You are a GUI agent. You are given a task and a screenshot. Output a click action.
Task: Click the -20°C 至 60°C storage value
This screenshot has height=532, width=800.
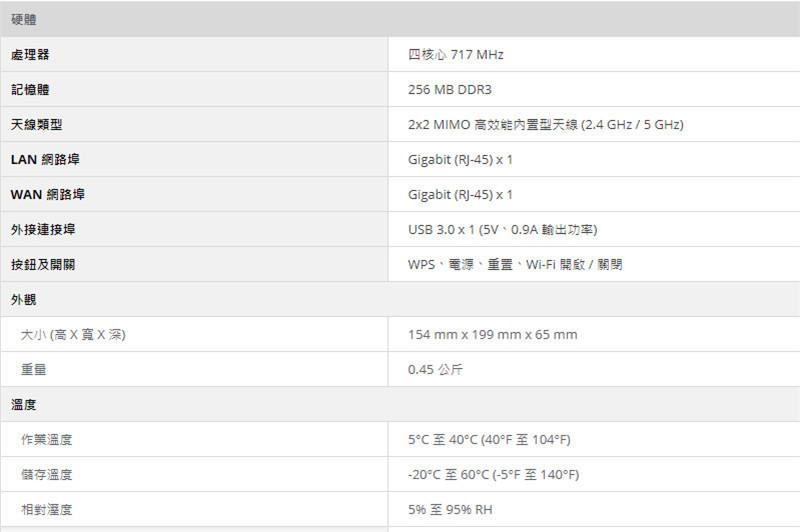pyautogui.click(x=493, y=475)
